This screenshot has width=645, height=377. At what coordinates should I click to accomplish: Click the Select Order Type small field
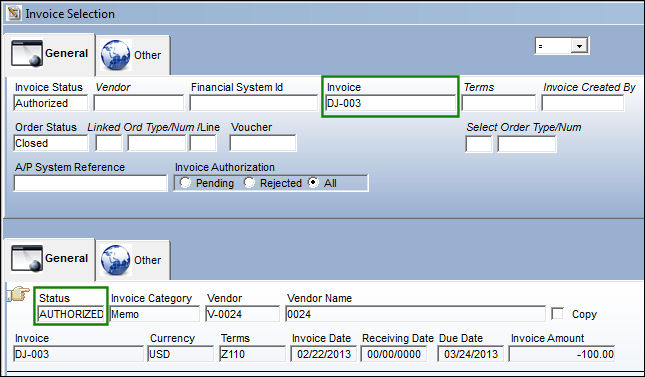click(479, 144)
